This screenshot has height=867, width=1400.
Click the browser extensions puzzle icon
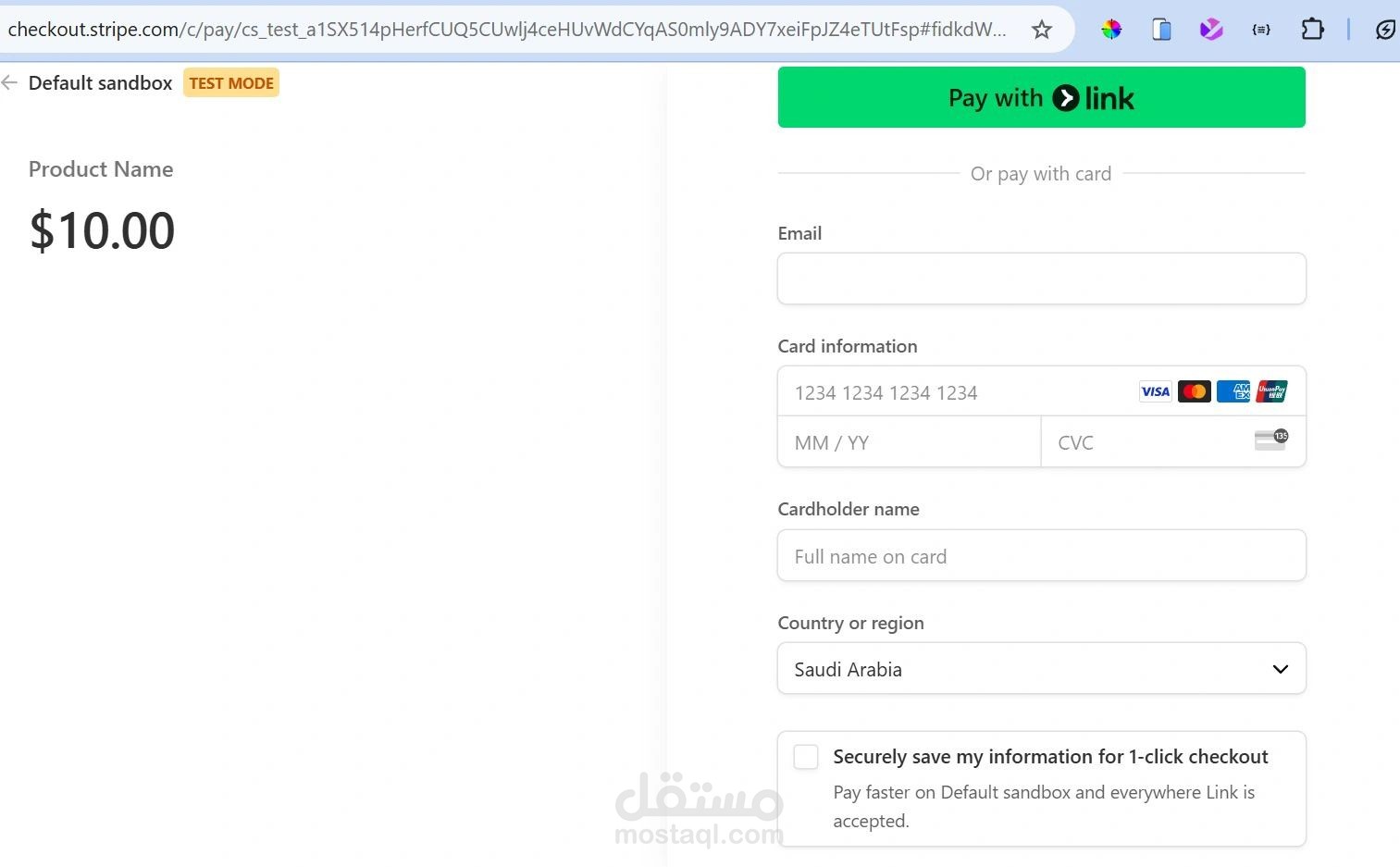1312,29
